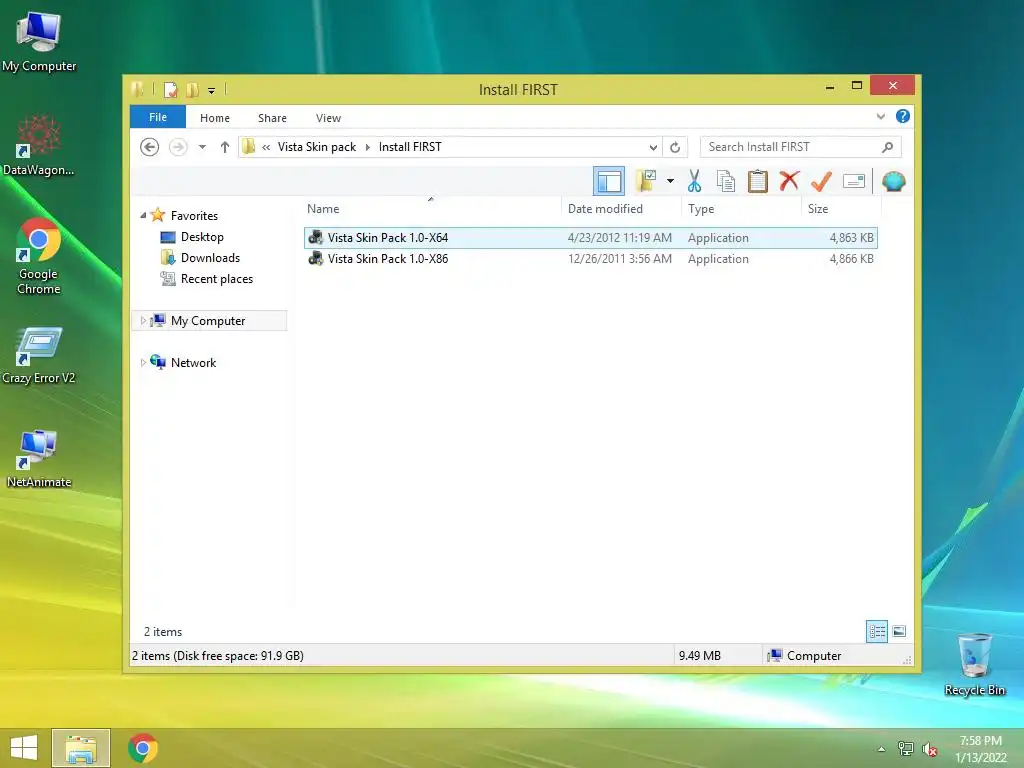The width and height of the screenshot is (1024, 768).
Task: Go back with the Back arrow
Action: tap(150, 147)
